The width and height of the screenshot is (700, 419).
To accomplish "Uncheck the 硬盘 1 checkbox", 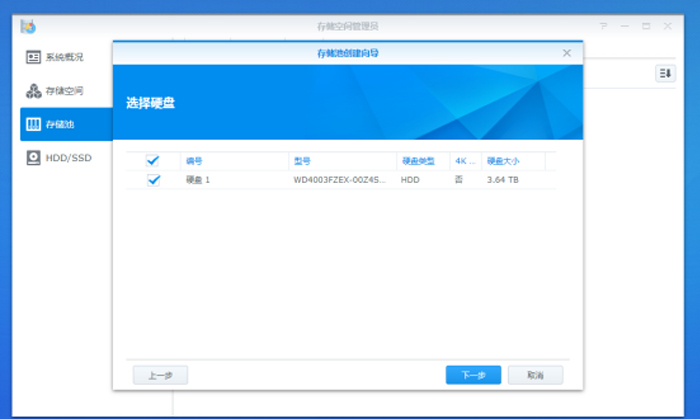I will tap(154, 180).
